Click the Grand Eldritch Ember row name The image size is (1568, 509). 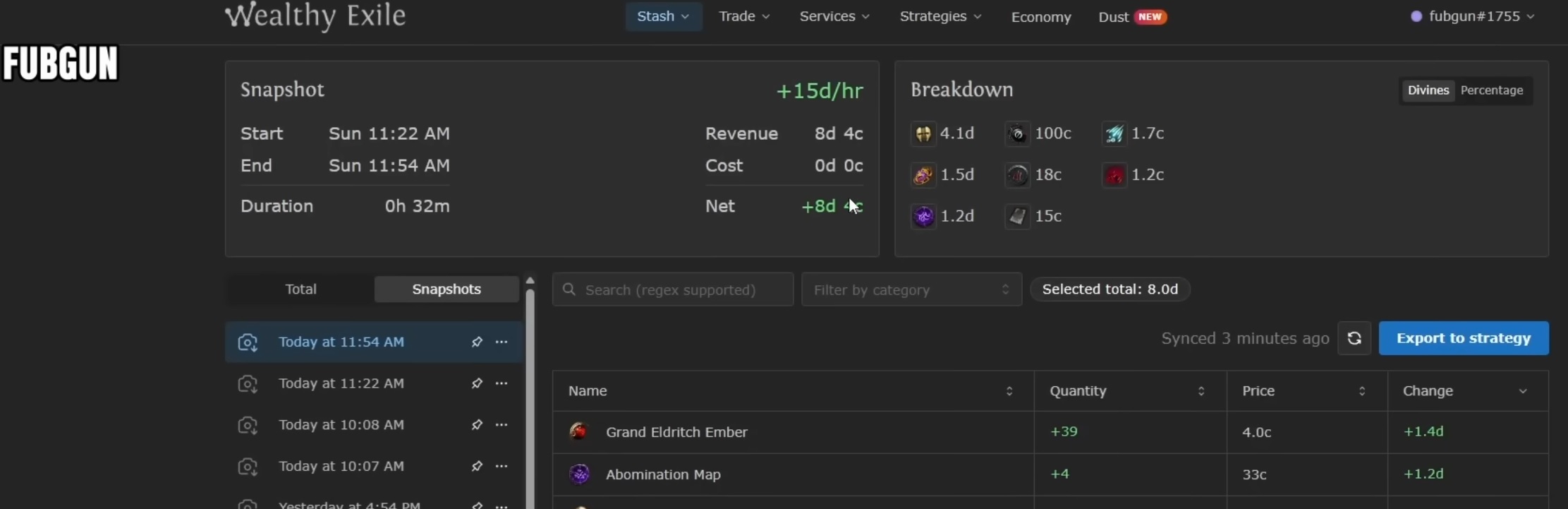676,432
